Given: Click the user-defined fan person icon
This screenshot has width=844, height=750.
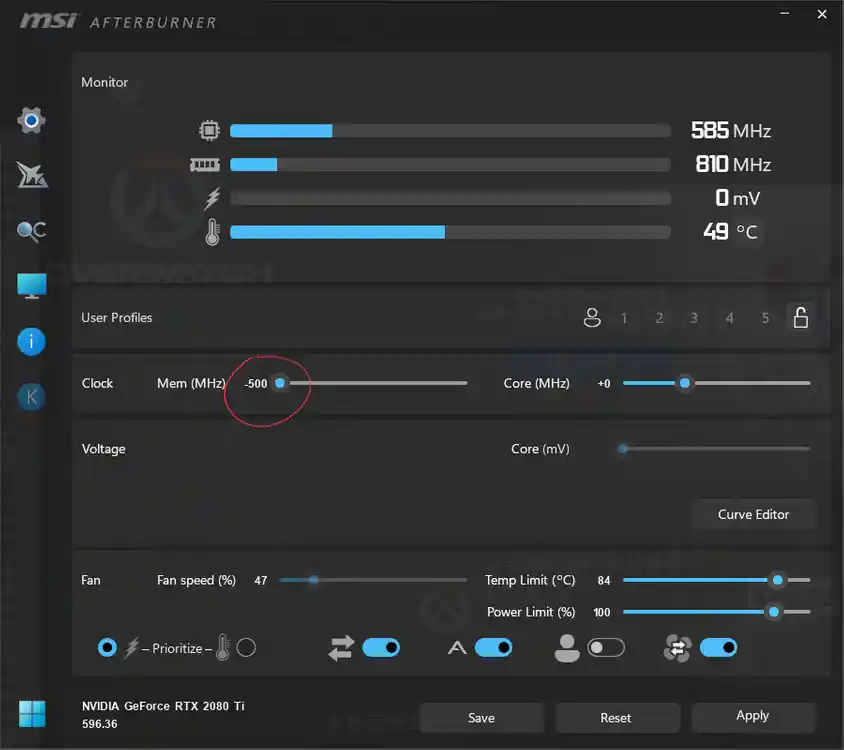Looking at the screenshot, I should (567, 648).
